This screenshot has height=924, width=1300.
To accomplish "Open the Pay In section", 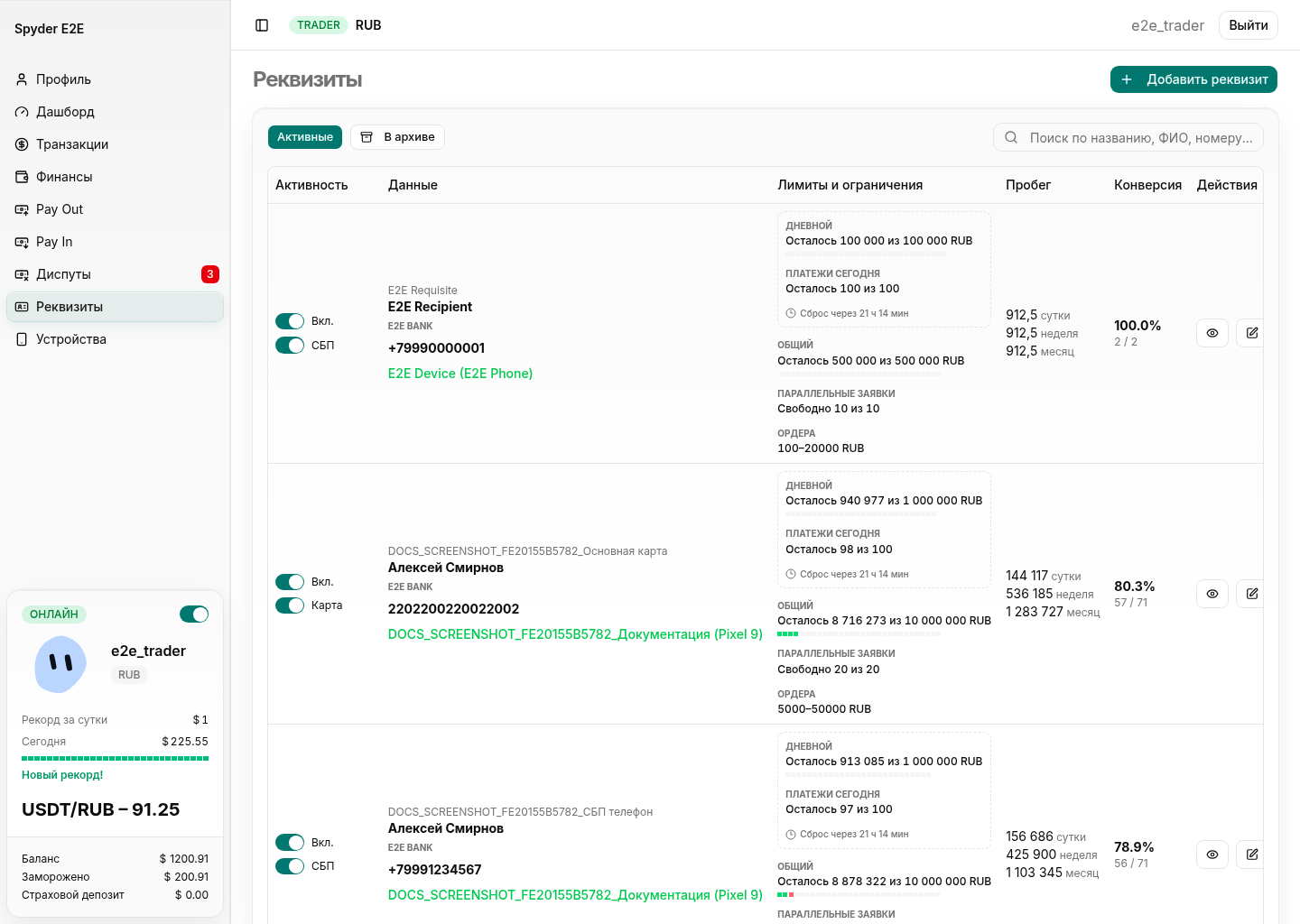I will [115, 242].
